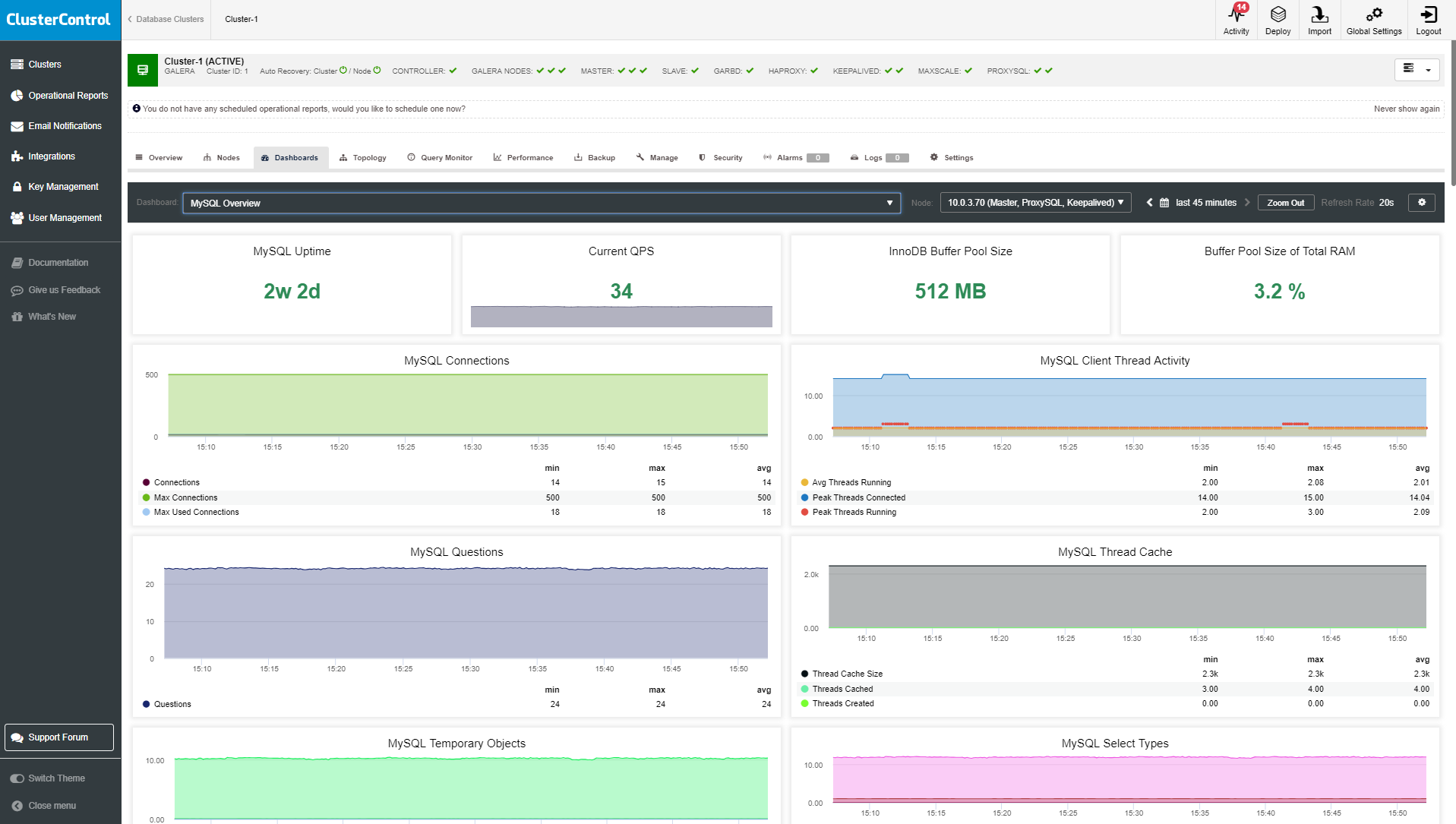Image resolution: width=1456 pixels, height=824 pixels.
Task: Click the MySQL Thread Cache chart area
Action: click(1127, 597)
